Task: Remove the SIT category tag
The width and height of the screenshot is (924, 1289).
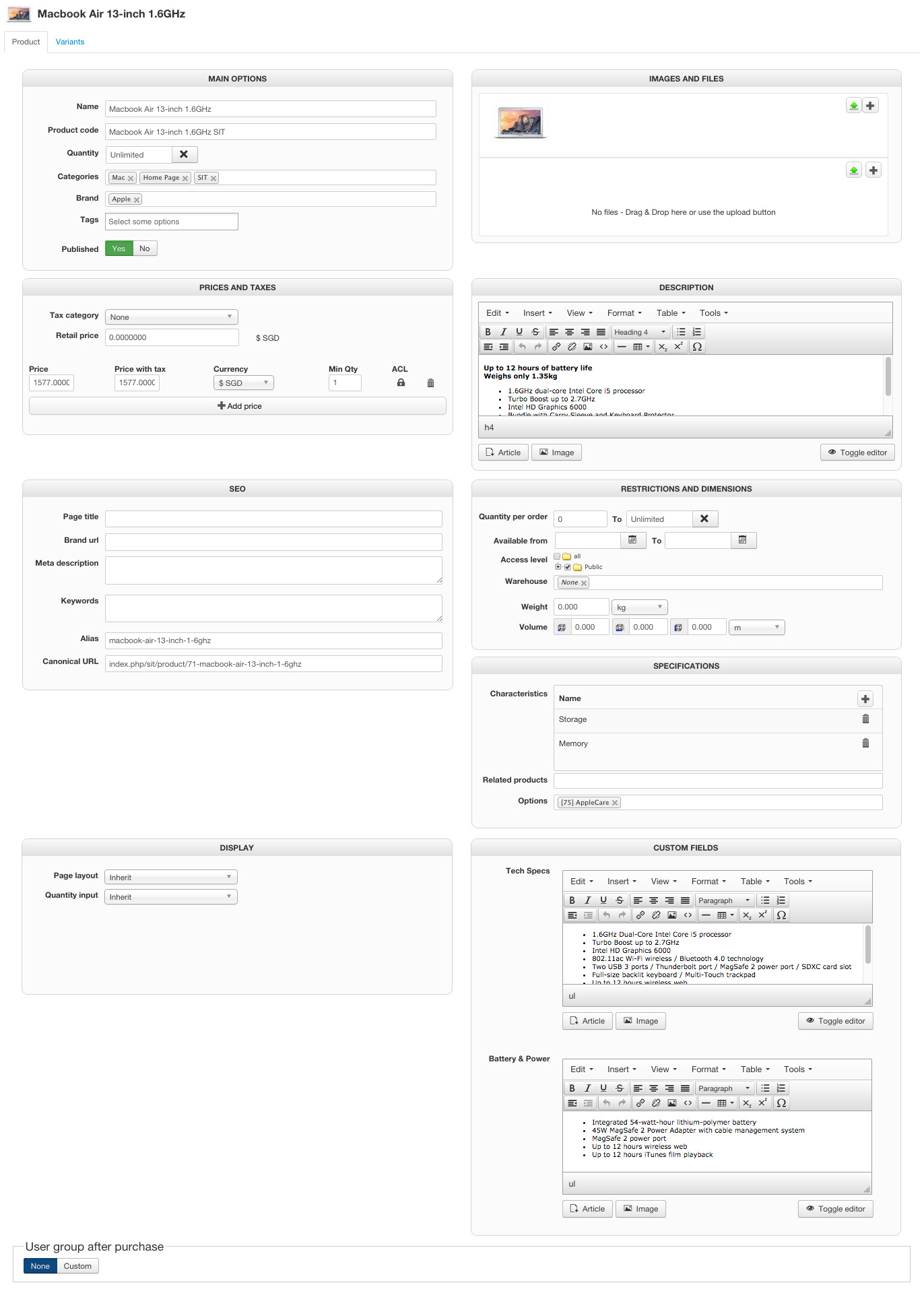Action: click(213, 178)
